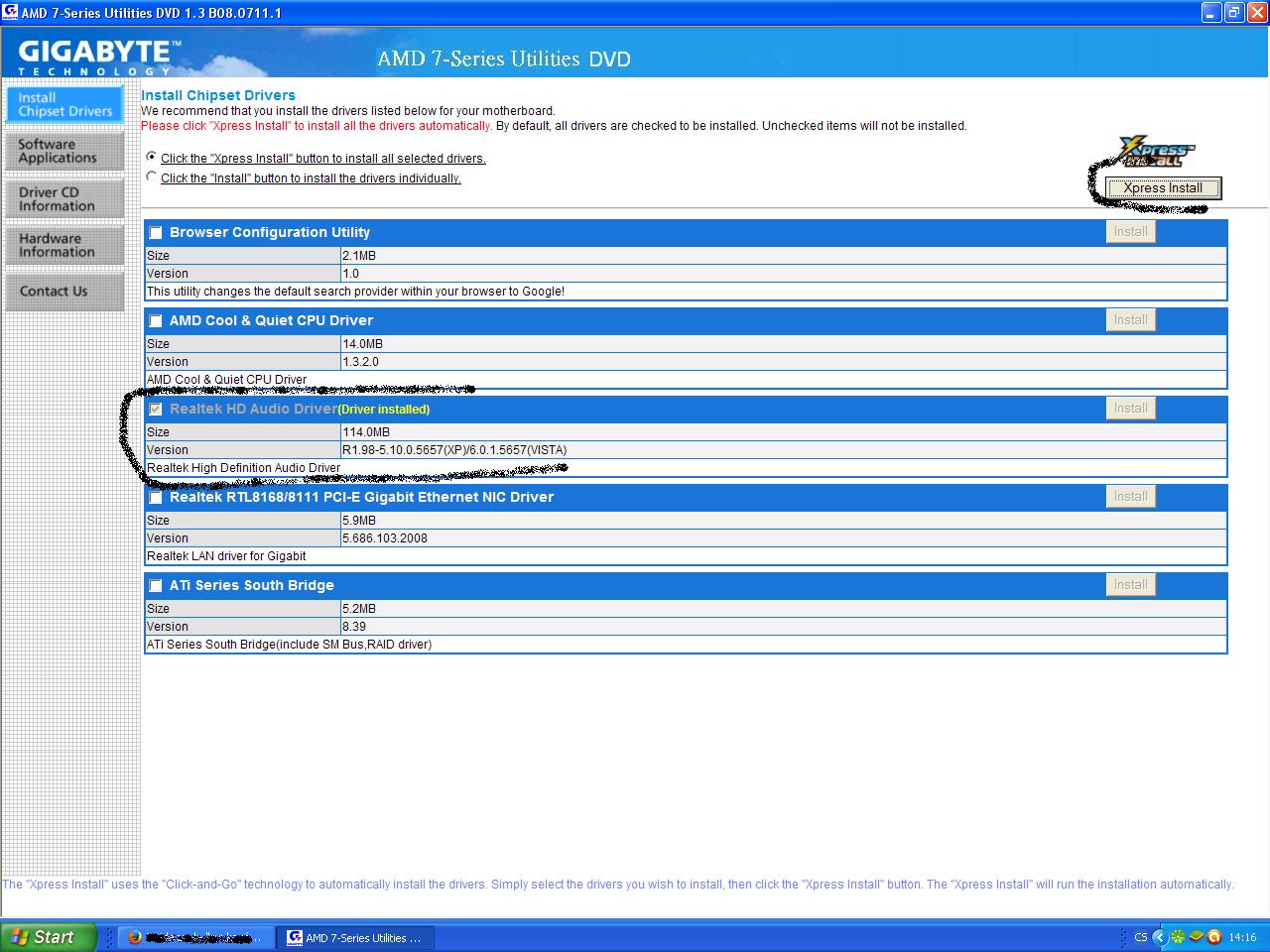The width and height of the screenshot is (1270, 952).
Task: Click the Xpress Install button
Action: [1163, 187]
